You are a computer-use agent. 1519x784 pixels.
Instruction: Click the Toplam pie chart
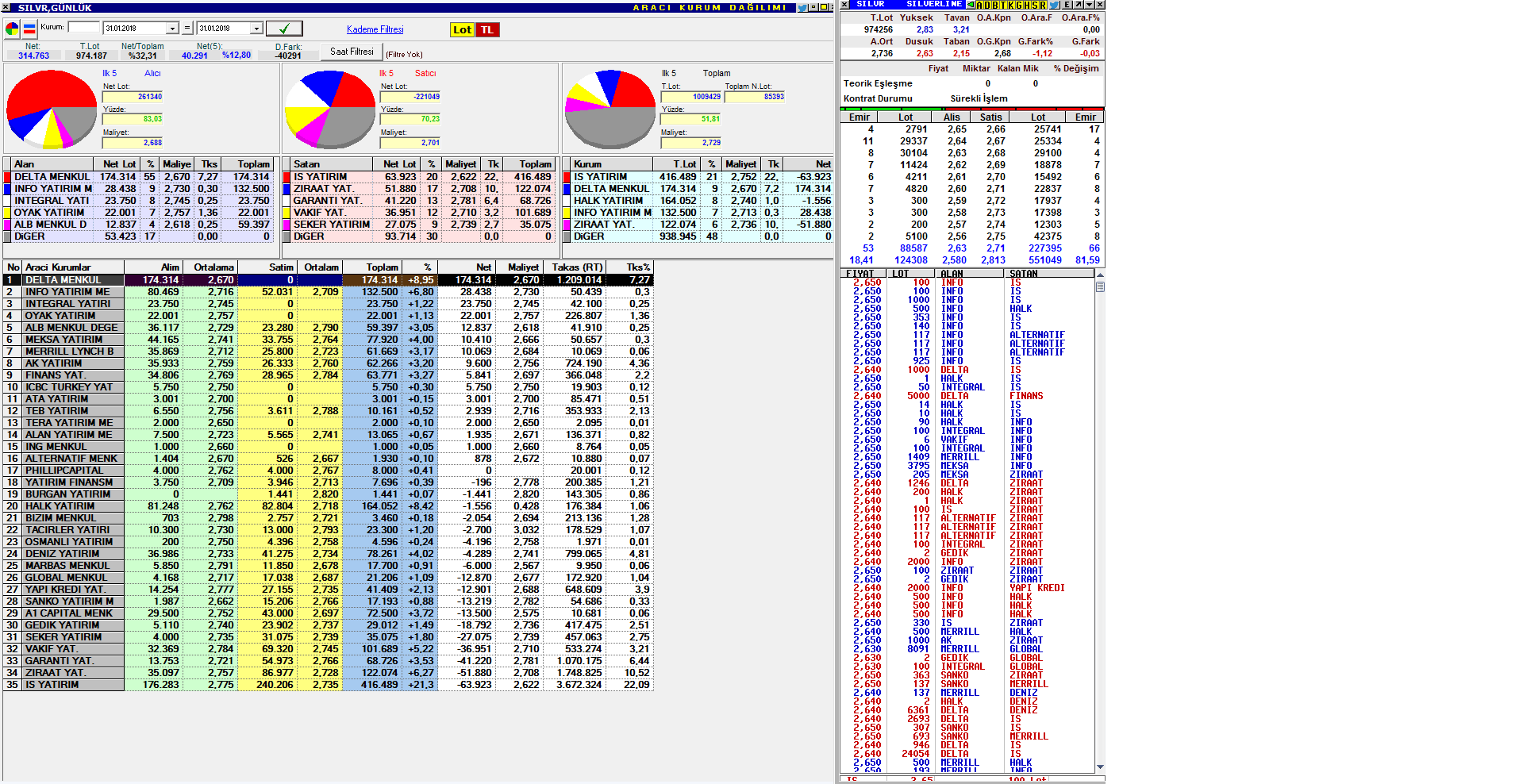610,110
